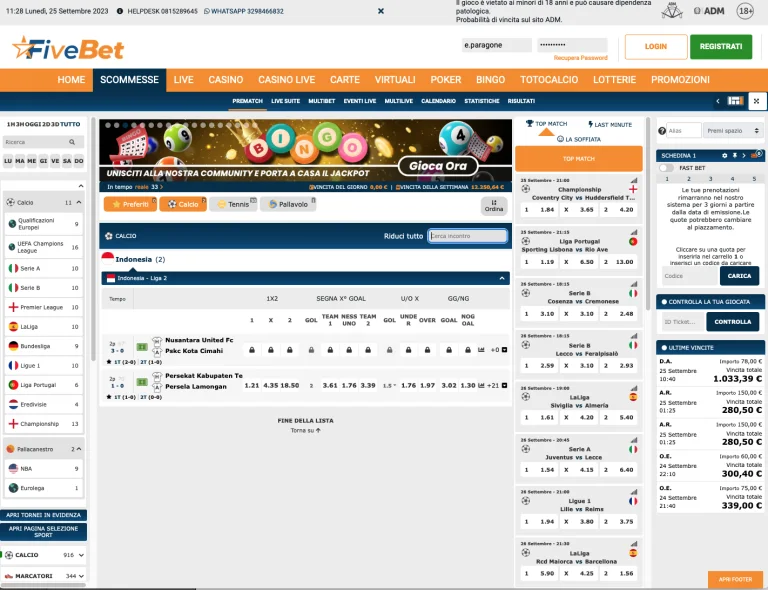
Task: Focus the ID Ticket input field
Action: pyautogui.click(x=683, y=322)
